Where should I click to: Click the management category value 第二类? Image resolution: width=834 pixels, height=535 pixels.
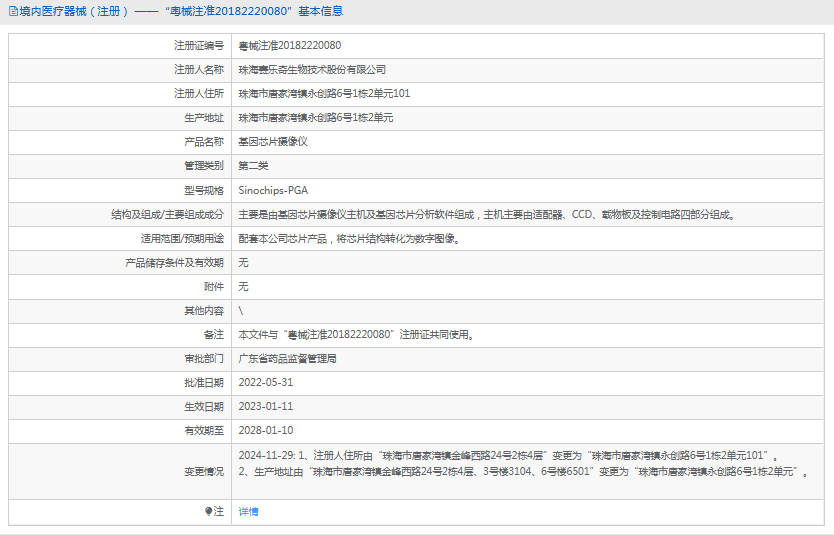(x=253, y=166)
